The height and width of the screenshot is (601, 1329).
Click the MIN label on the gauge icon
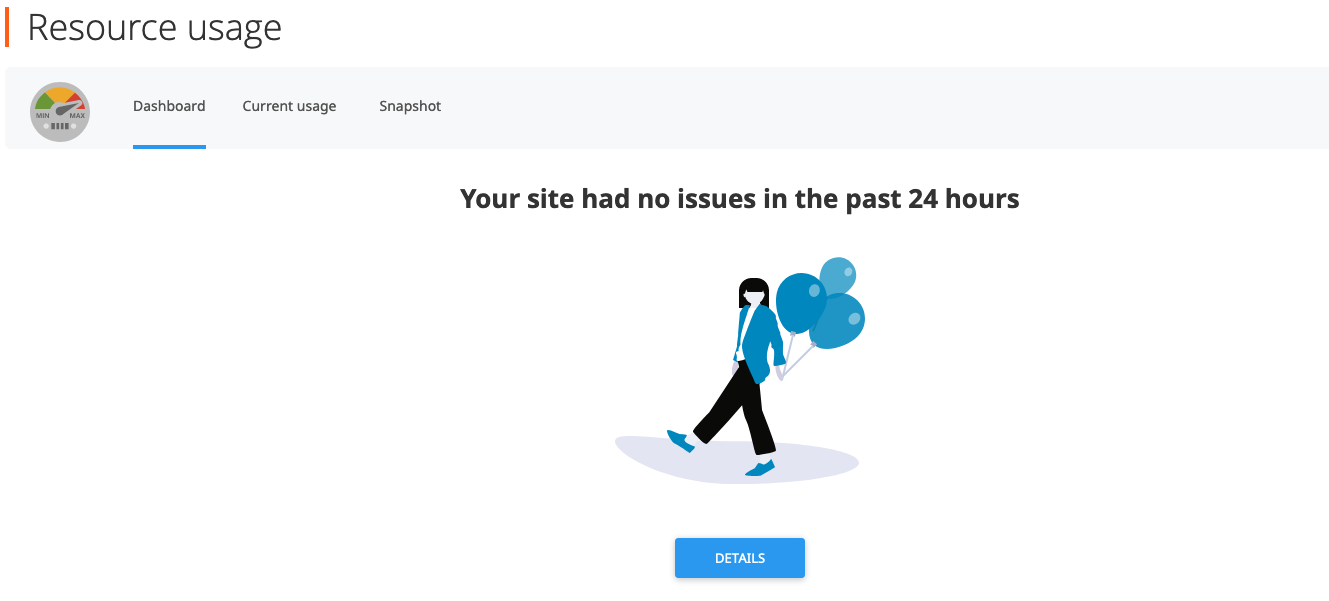[43, 116]
